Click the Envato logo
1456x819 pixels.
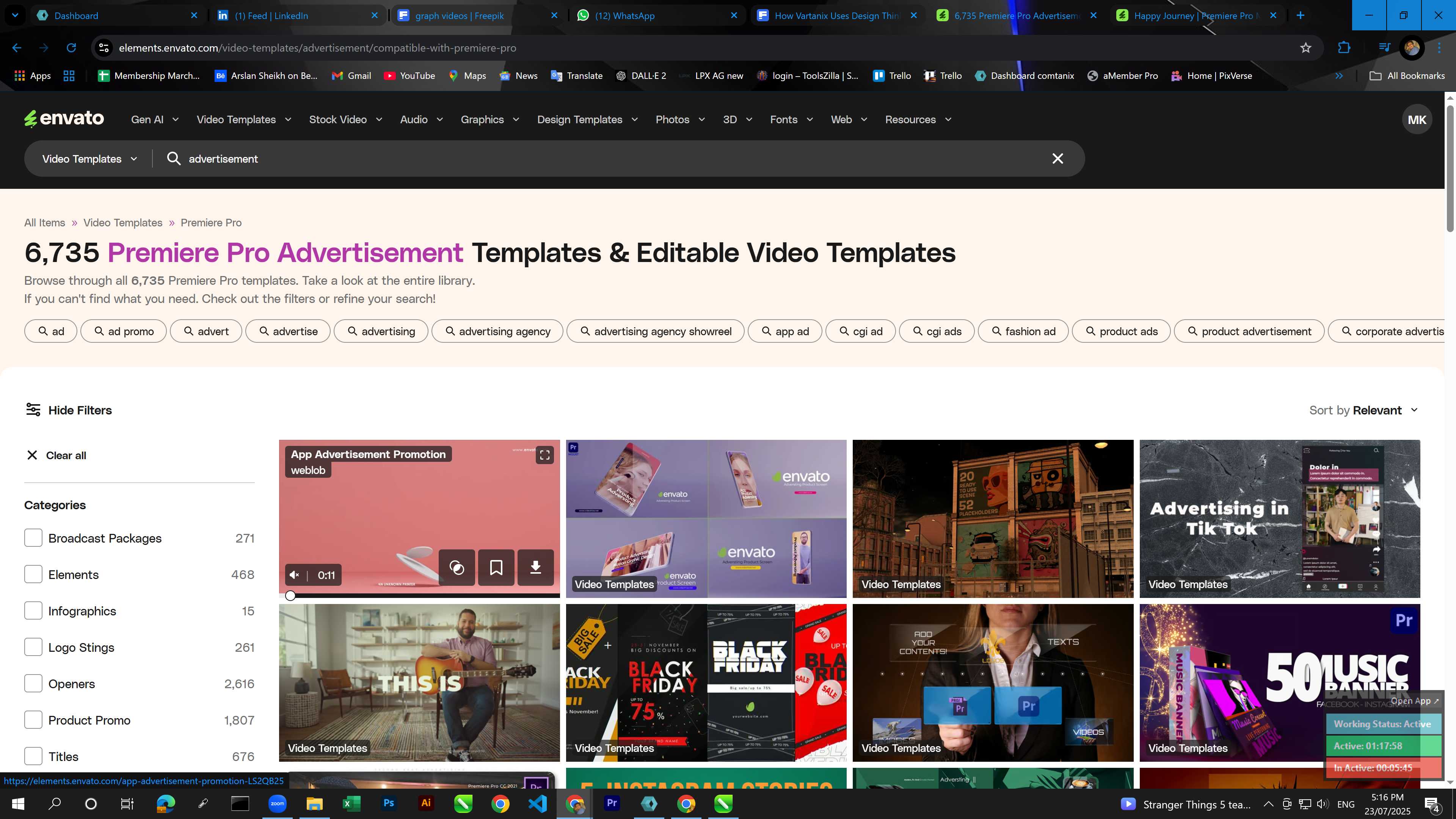click(64, 119)
